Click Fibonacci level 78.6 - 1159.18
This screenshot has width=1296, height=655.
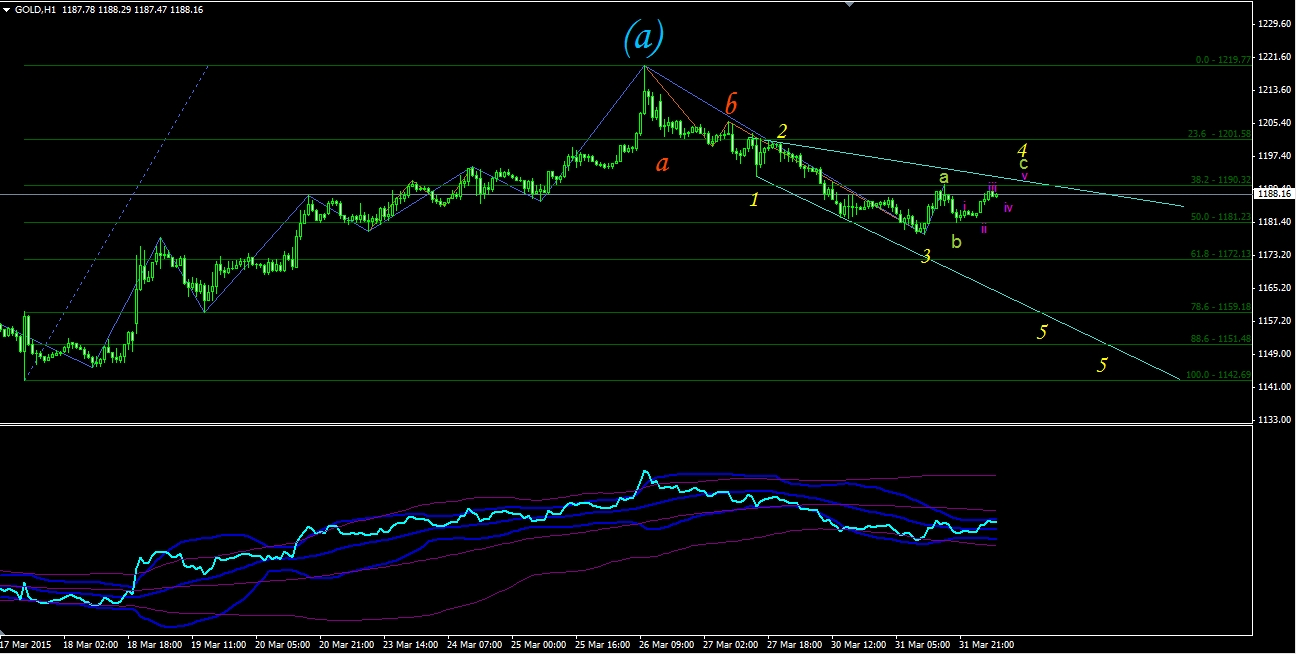tap(1220, 307)
